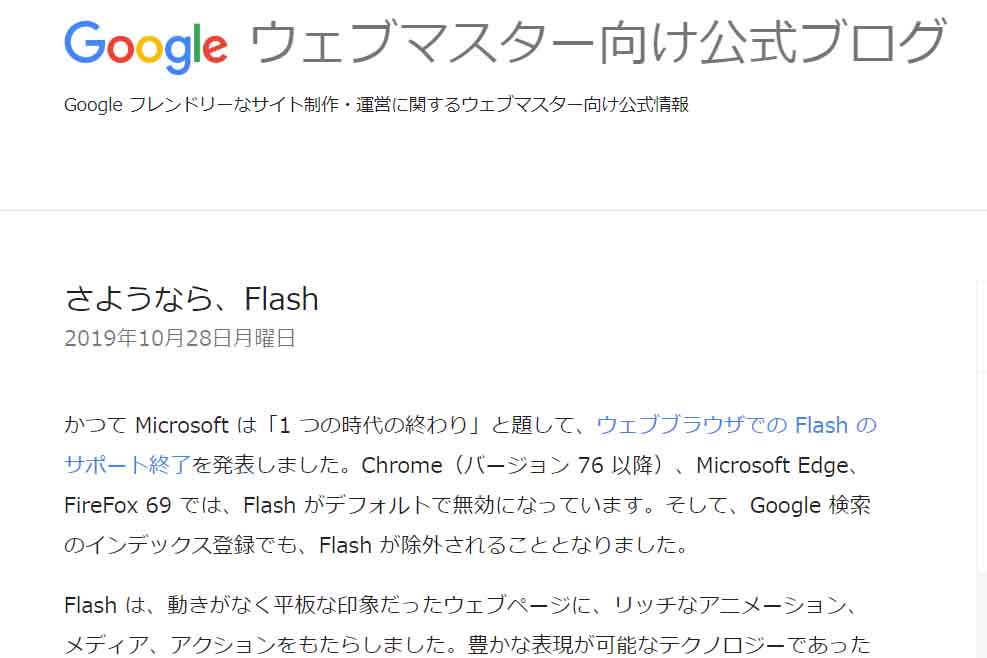The image size is (987, 658).
Task: Open the post title さようなら、Flash
Action: [191, 299]
